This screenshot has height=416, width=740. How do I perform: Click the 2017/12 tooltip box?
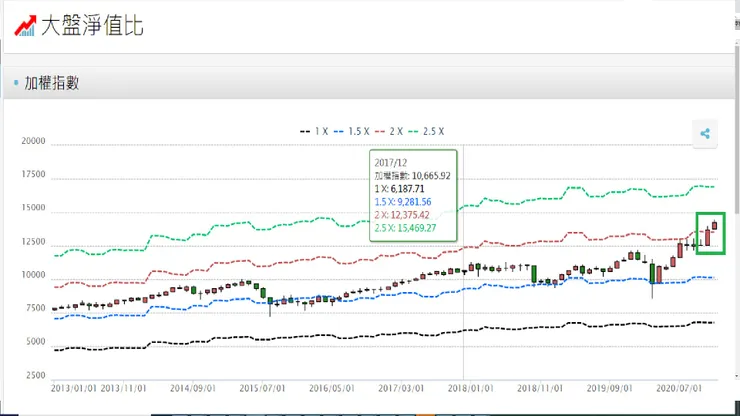(413, 197)
